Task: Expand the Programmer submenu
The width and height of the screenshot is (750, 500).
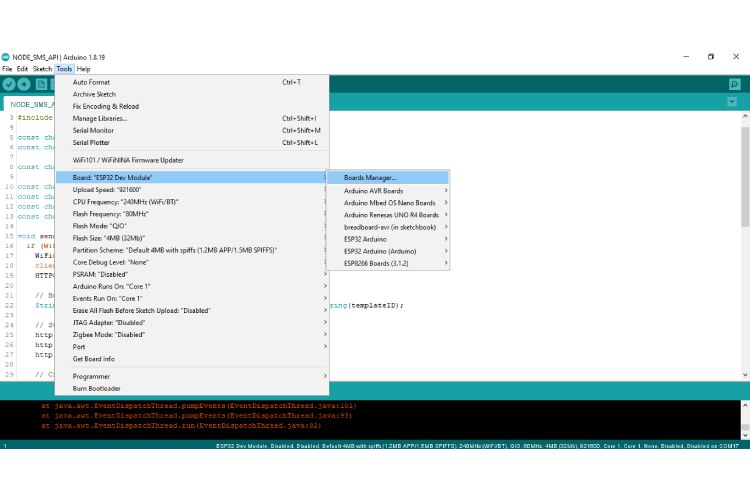Action: pyautogui.click(x=192, y=377)
